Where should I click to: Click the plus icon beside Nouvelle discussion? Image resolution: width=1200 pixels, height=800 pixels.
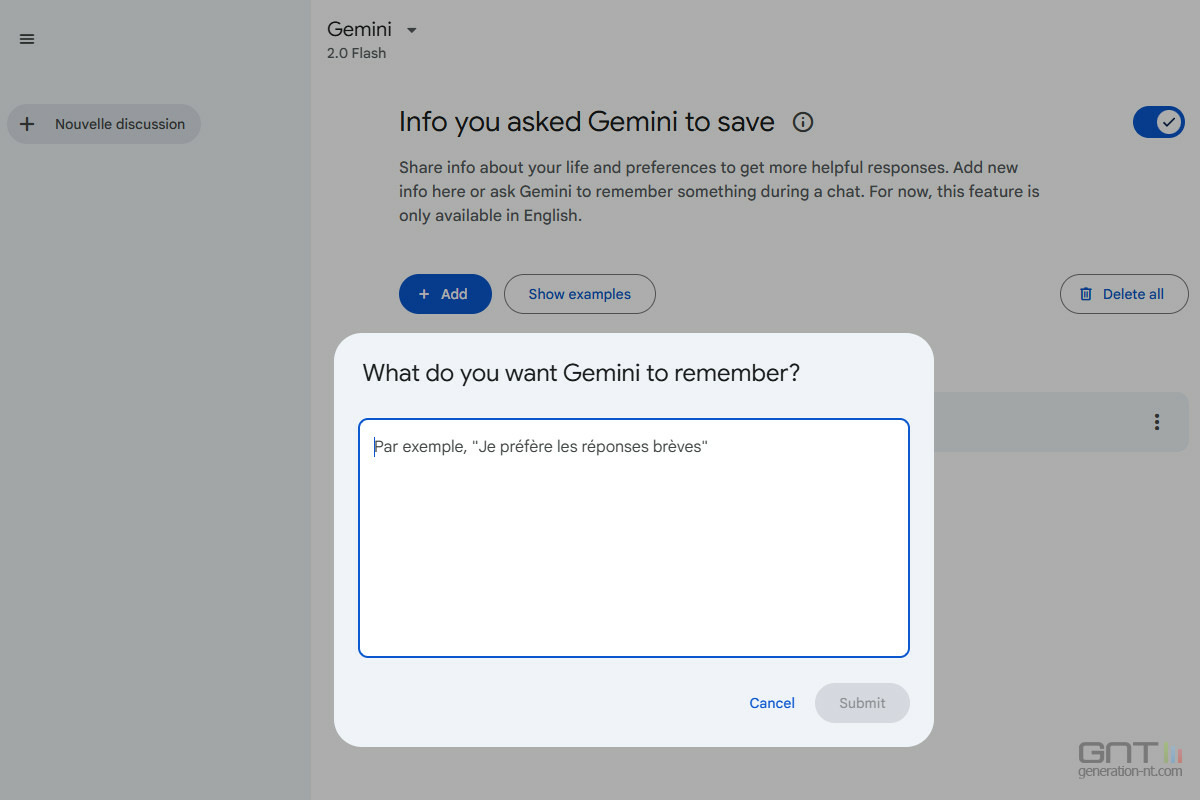[x=27, y=124]
